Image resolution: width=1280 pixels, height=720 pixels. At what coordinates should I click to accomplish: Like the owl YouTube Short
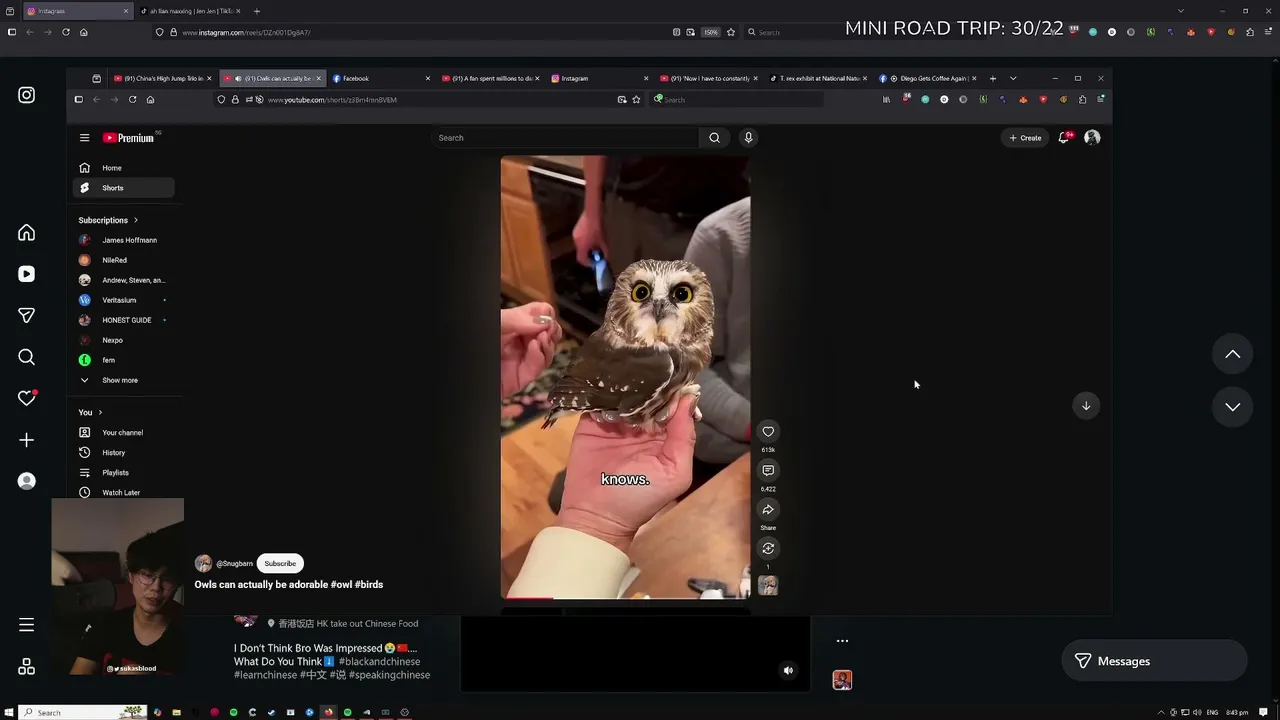tap(768, 432)
